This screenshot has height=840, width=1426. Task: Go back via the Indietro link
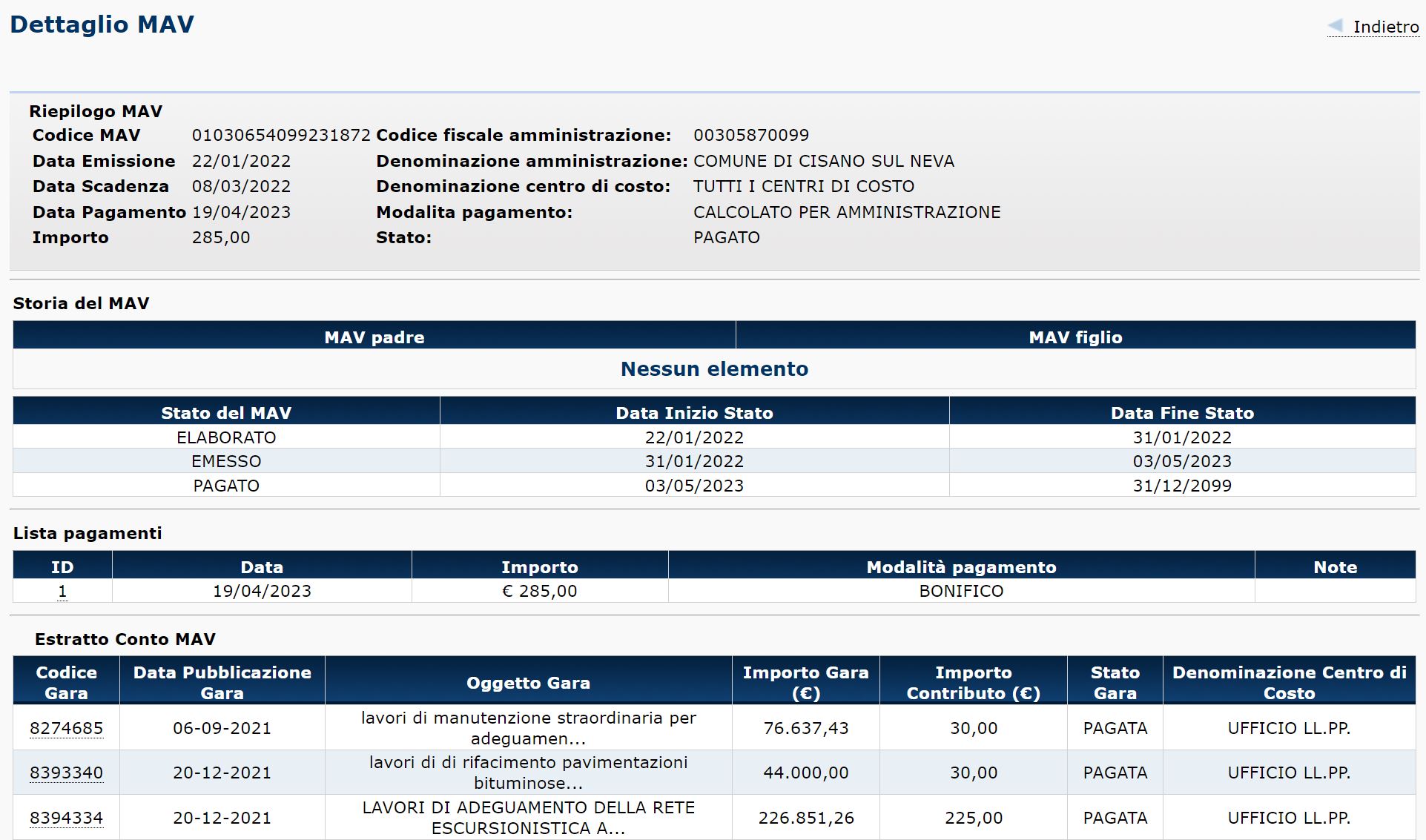tap(1385, 27)
